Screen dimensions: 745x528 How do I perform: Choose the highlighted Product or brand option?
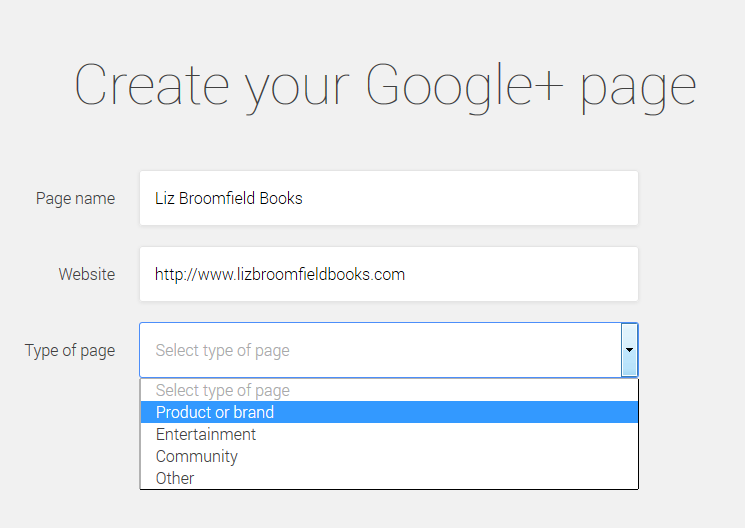click(x=215, y=412)
